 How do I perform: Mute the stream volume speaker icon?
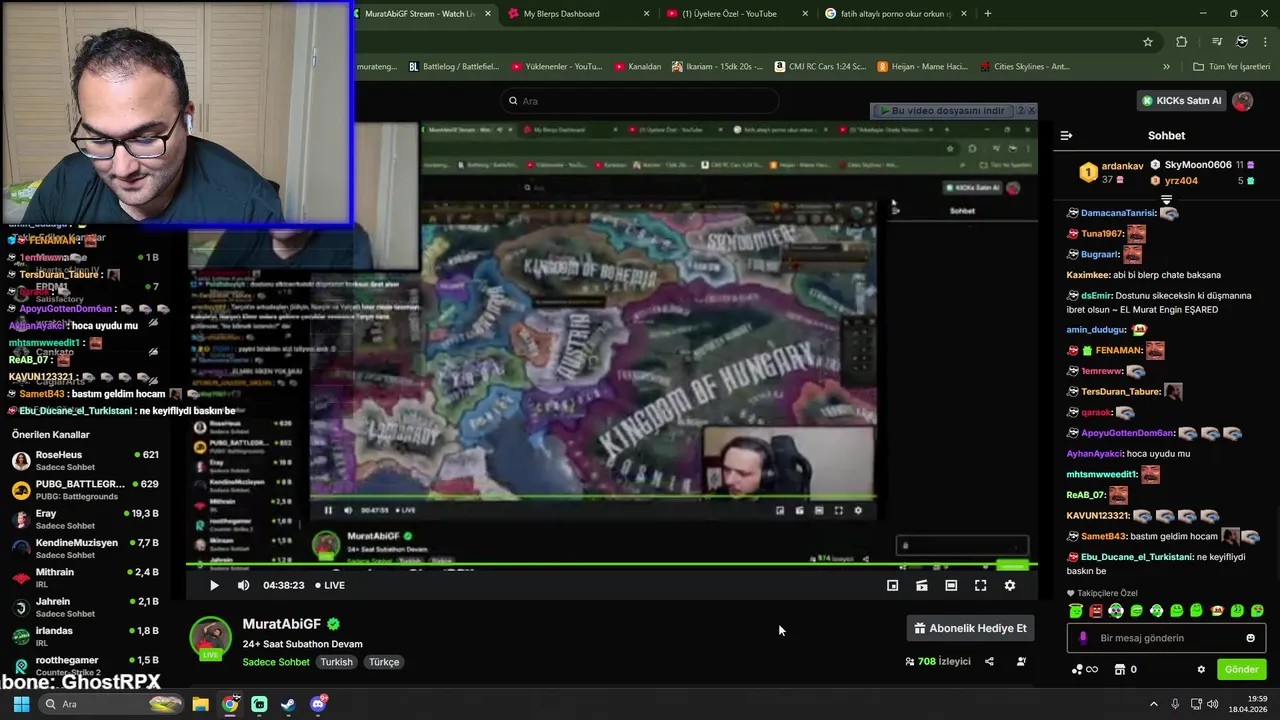(x=243, y=585)
